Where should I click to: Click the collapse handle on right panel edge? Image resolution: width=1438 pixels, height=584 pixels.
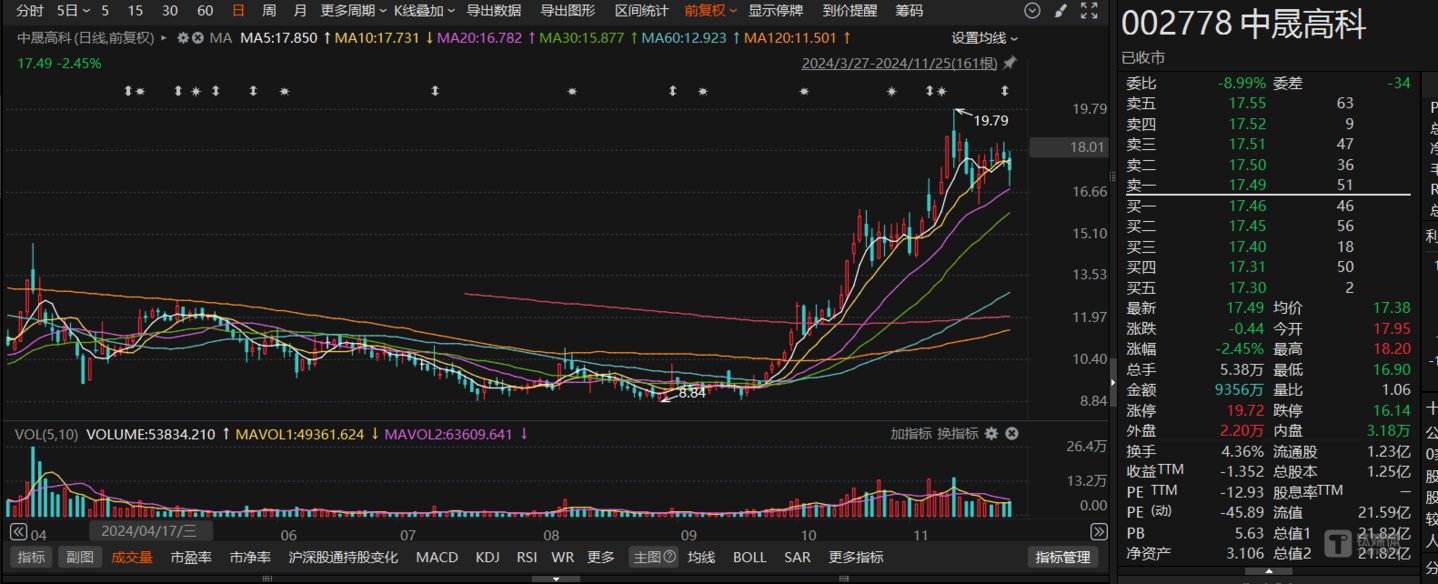click(1114, 381)
